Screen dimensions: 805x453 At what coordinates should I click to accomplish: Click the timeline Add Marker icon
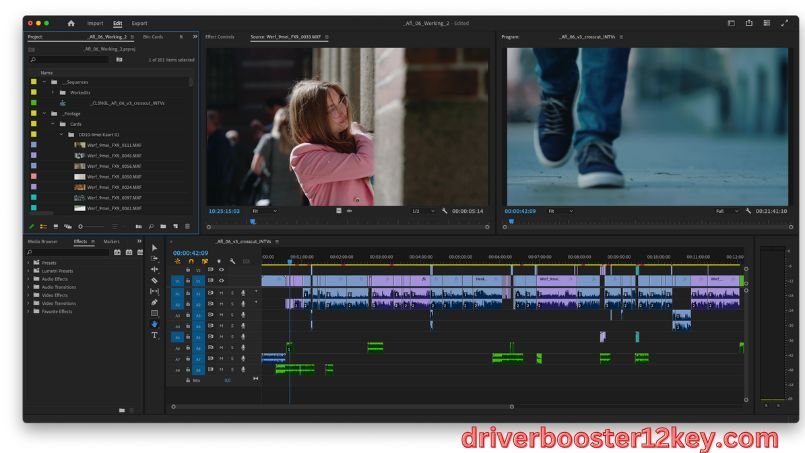(x=219, y=261)
